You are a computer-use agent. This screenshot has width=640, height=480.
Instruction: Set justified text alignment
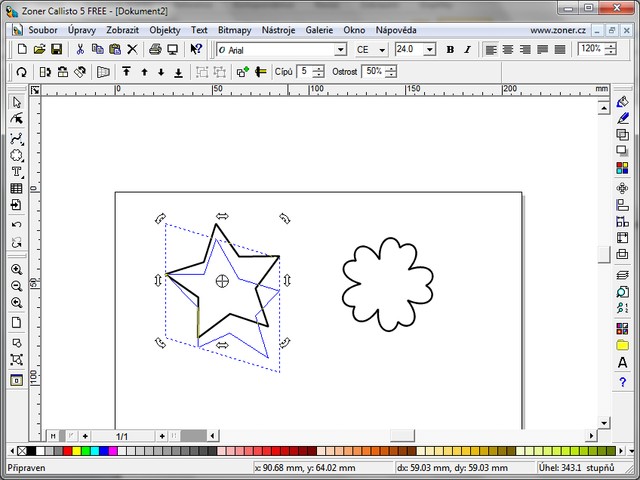click(x=542, y=49)
